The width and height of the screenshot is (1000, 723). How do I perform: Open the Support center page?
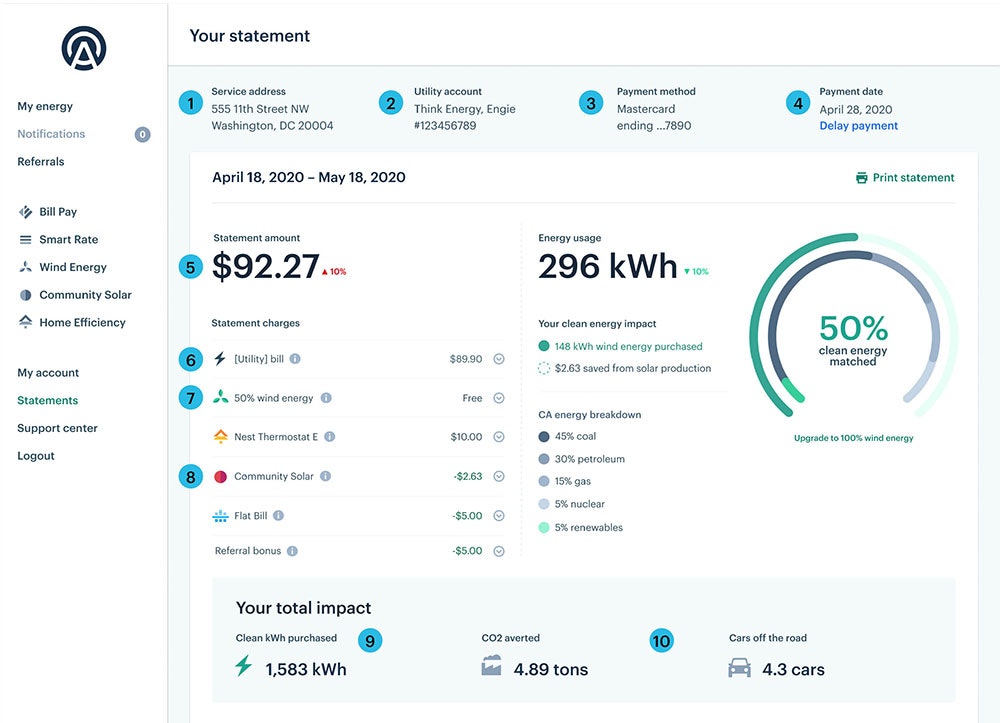coord(57,428)
